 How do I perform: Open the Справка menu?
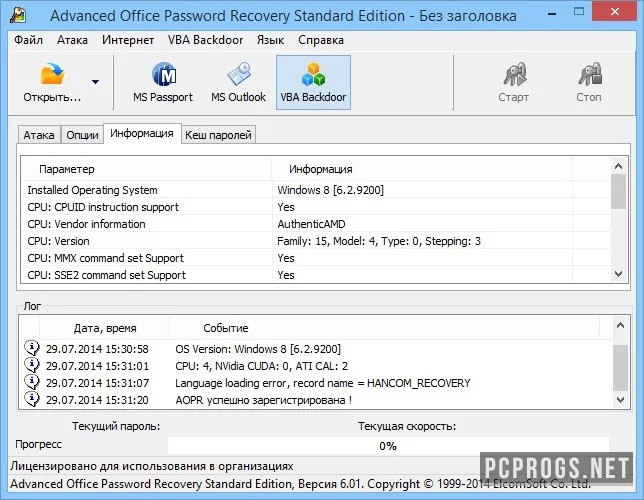321,40
